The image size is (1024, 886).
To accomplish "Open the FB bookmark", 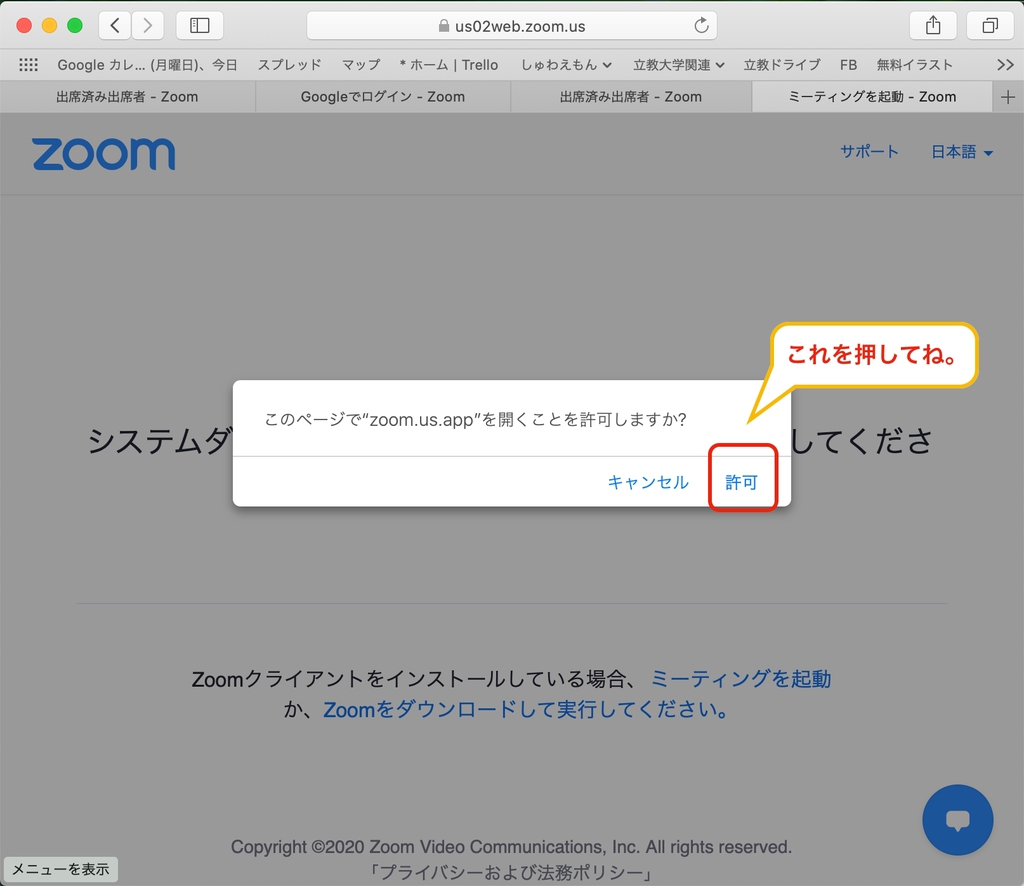I will coord(848,65).
